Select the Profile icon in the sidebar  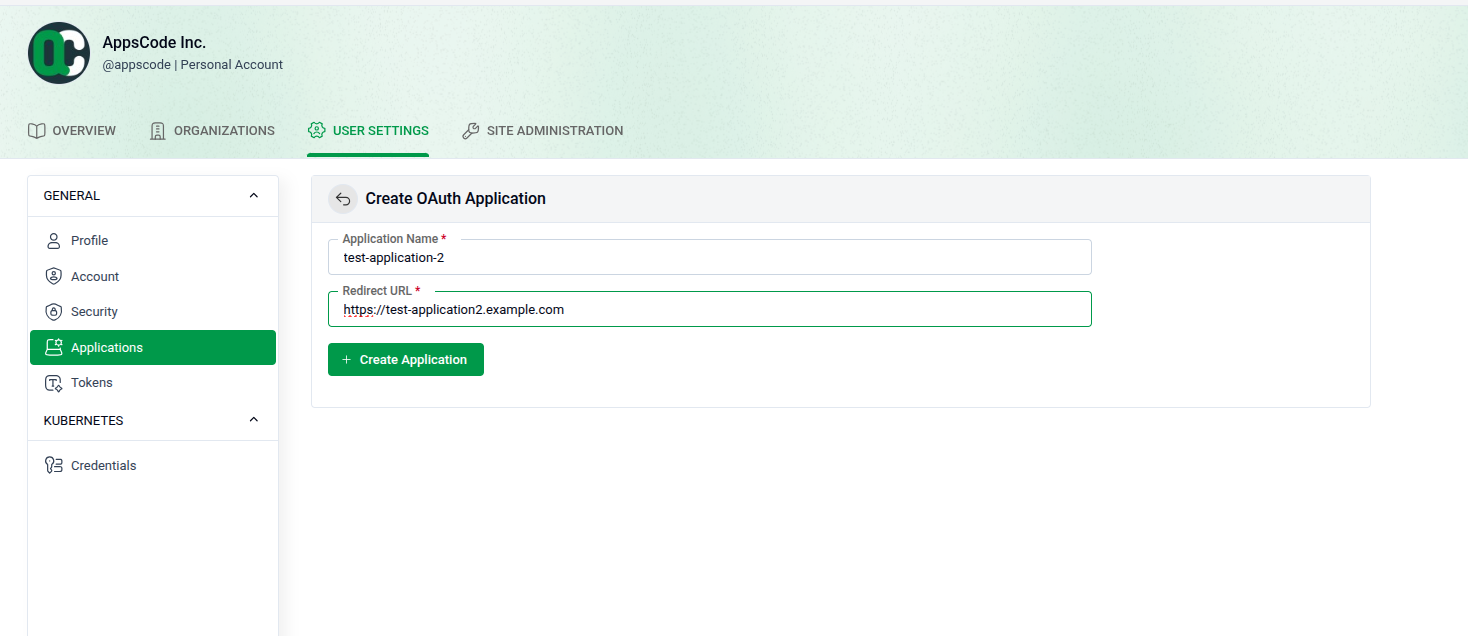(53, 240)
